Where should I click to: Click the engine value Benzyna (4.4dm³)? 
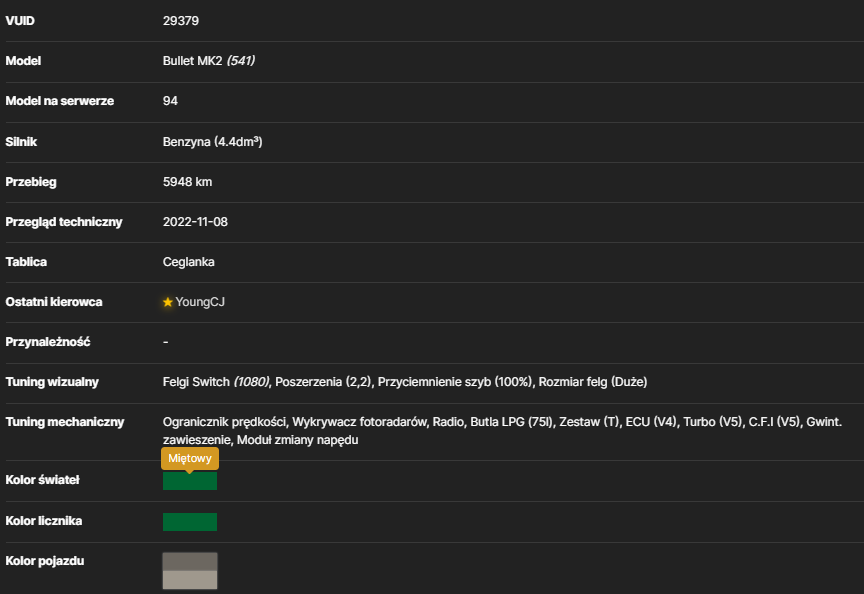tap(212, 142)
